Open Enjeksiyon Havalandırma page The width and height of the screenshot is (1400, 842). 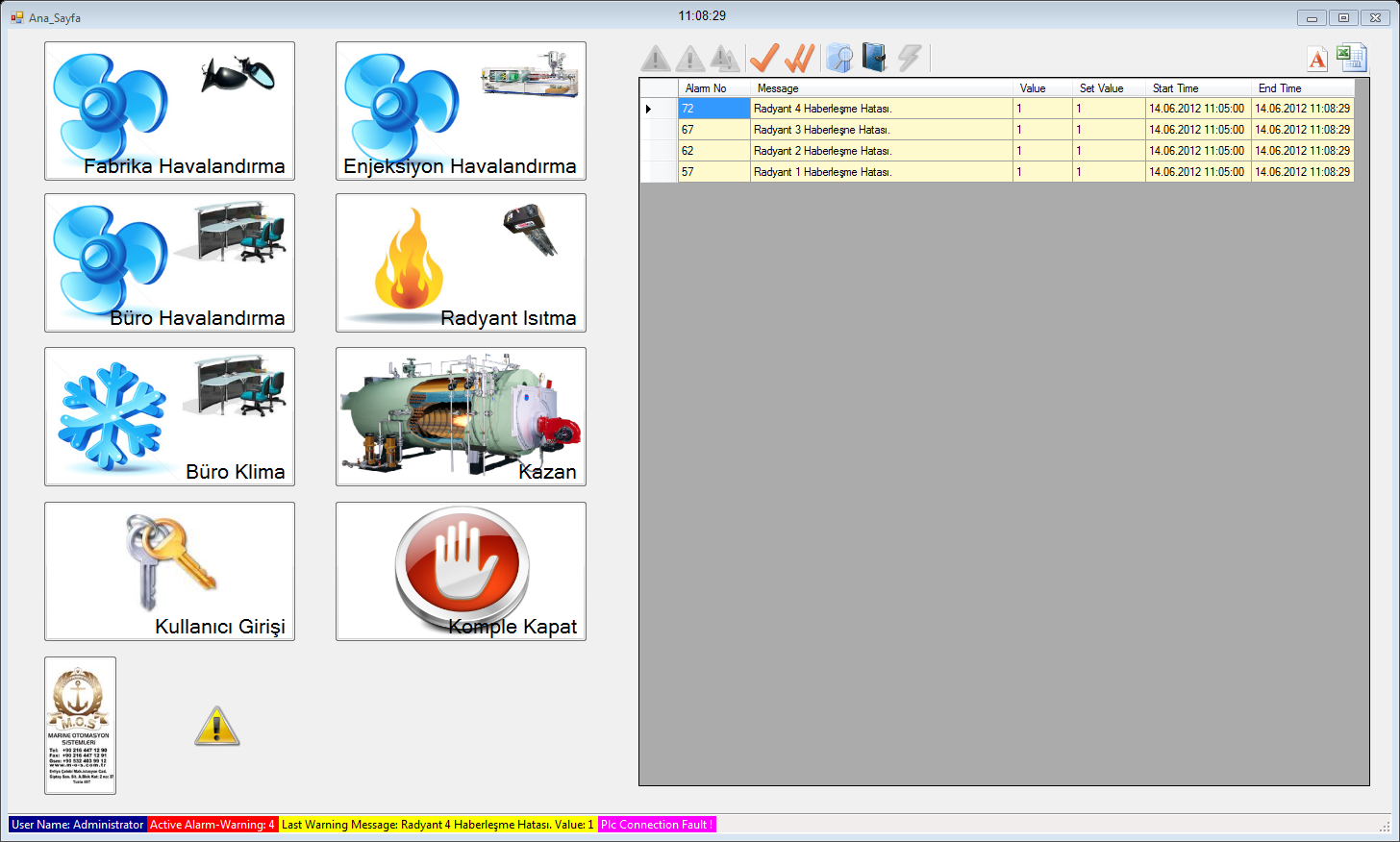pos(461,111)
